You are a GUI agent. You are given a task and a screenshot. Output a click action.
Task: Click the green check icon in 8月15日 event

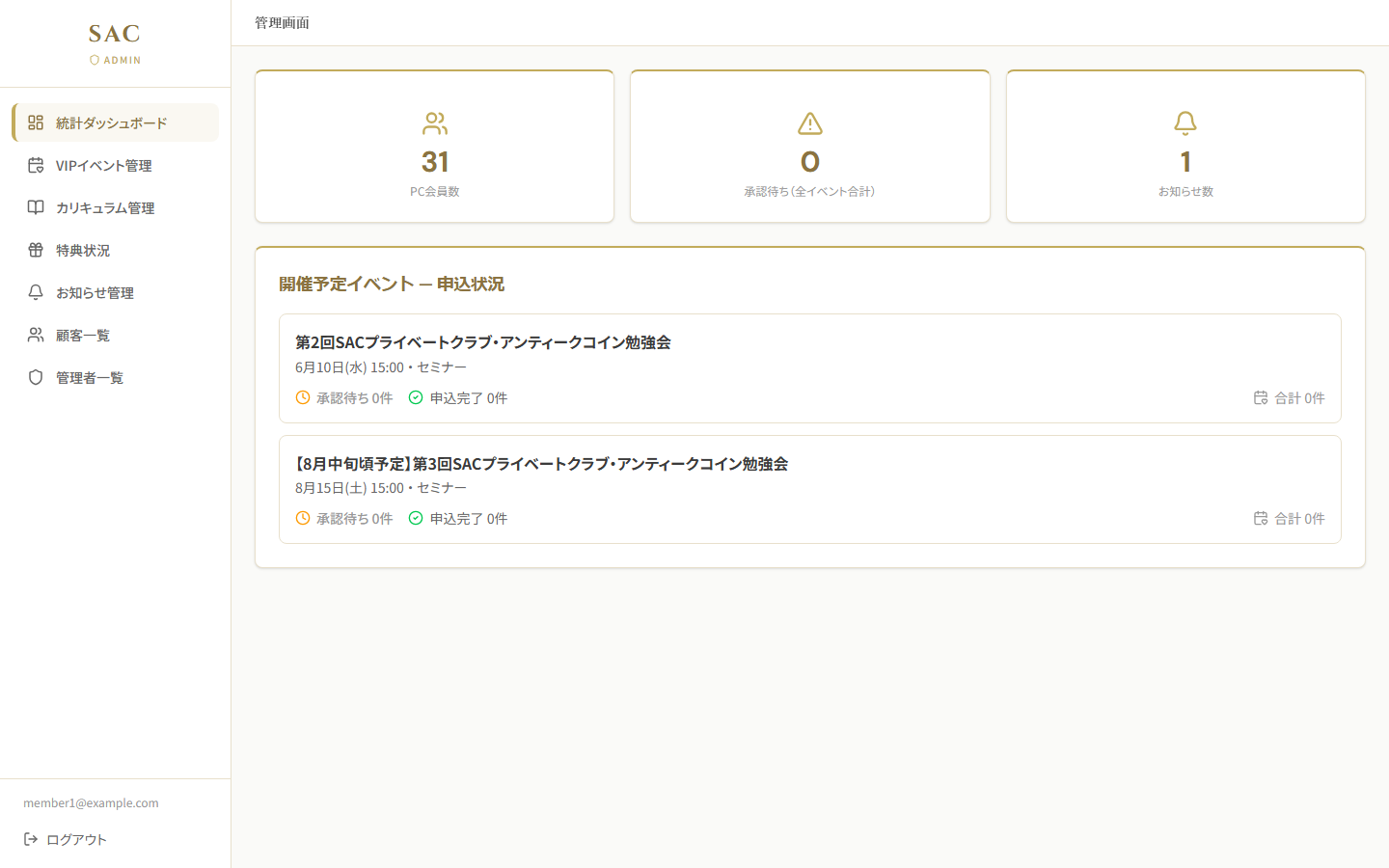point(416,518)
